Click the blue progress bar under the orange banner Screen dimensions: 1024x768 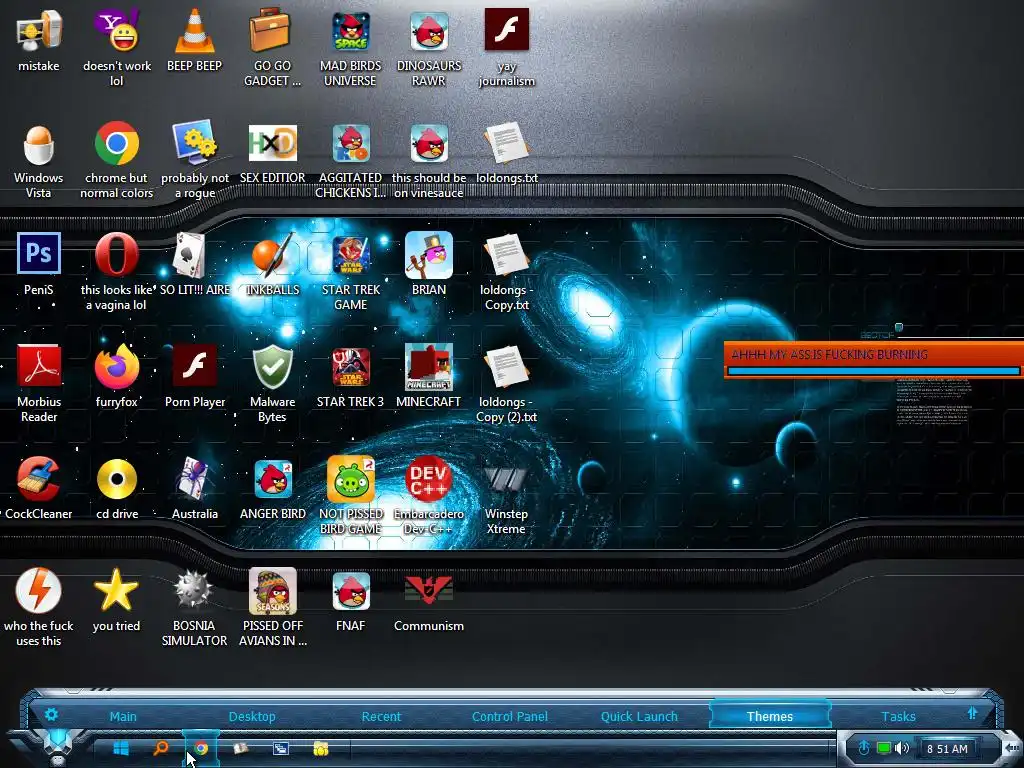pos(874,371)
